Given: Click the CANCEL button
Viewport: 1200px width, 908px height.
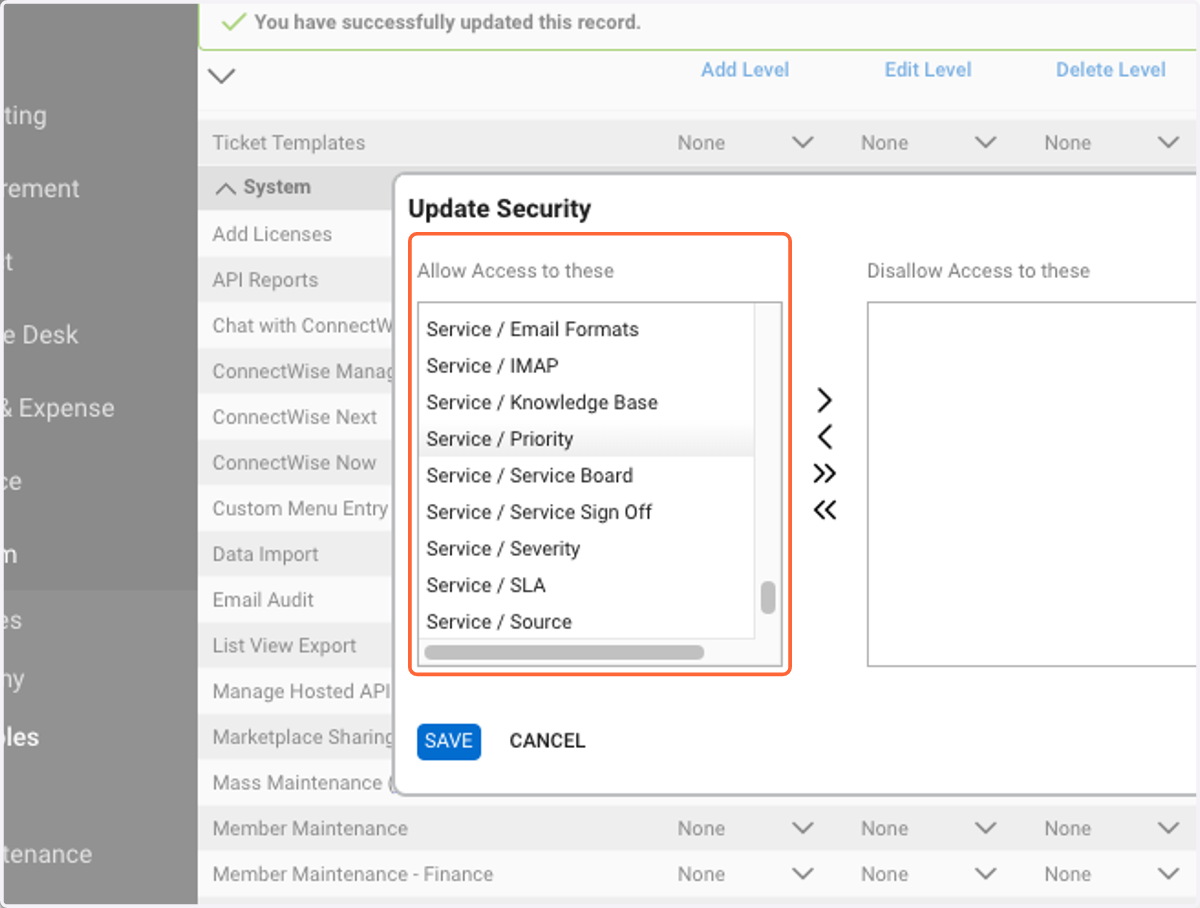Looking at the screenshot, I should [547, 741].
